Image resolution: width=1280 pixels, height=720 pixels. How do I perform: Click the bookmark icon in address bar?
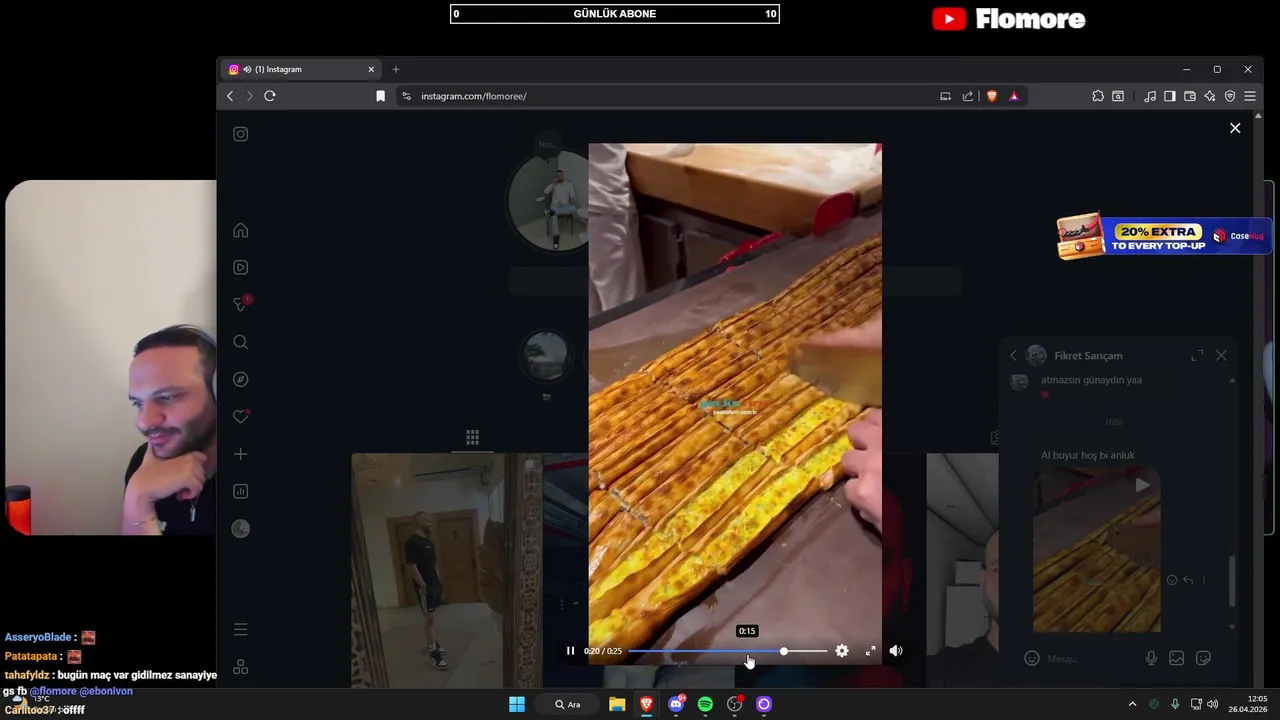[380, 96]
